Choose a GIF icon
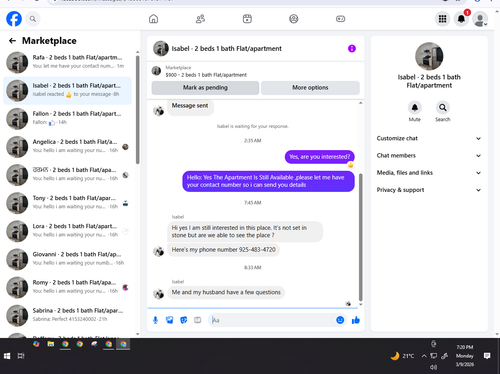Image resolution: width=500 pixels, height=374 pixels. [198, 320]
